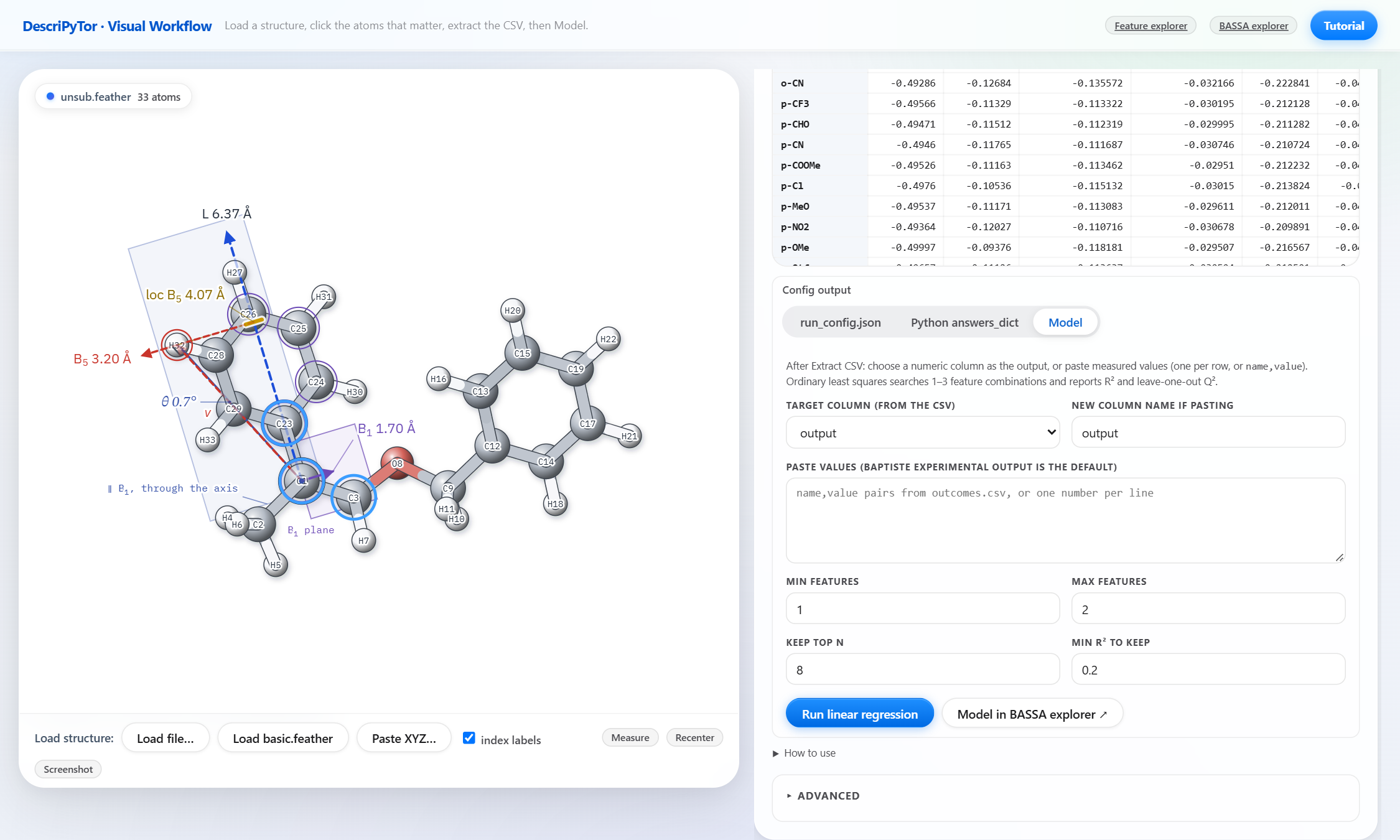Edit the Min features field

point(923,609)
